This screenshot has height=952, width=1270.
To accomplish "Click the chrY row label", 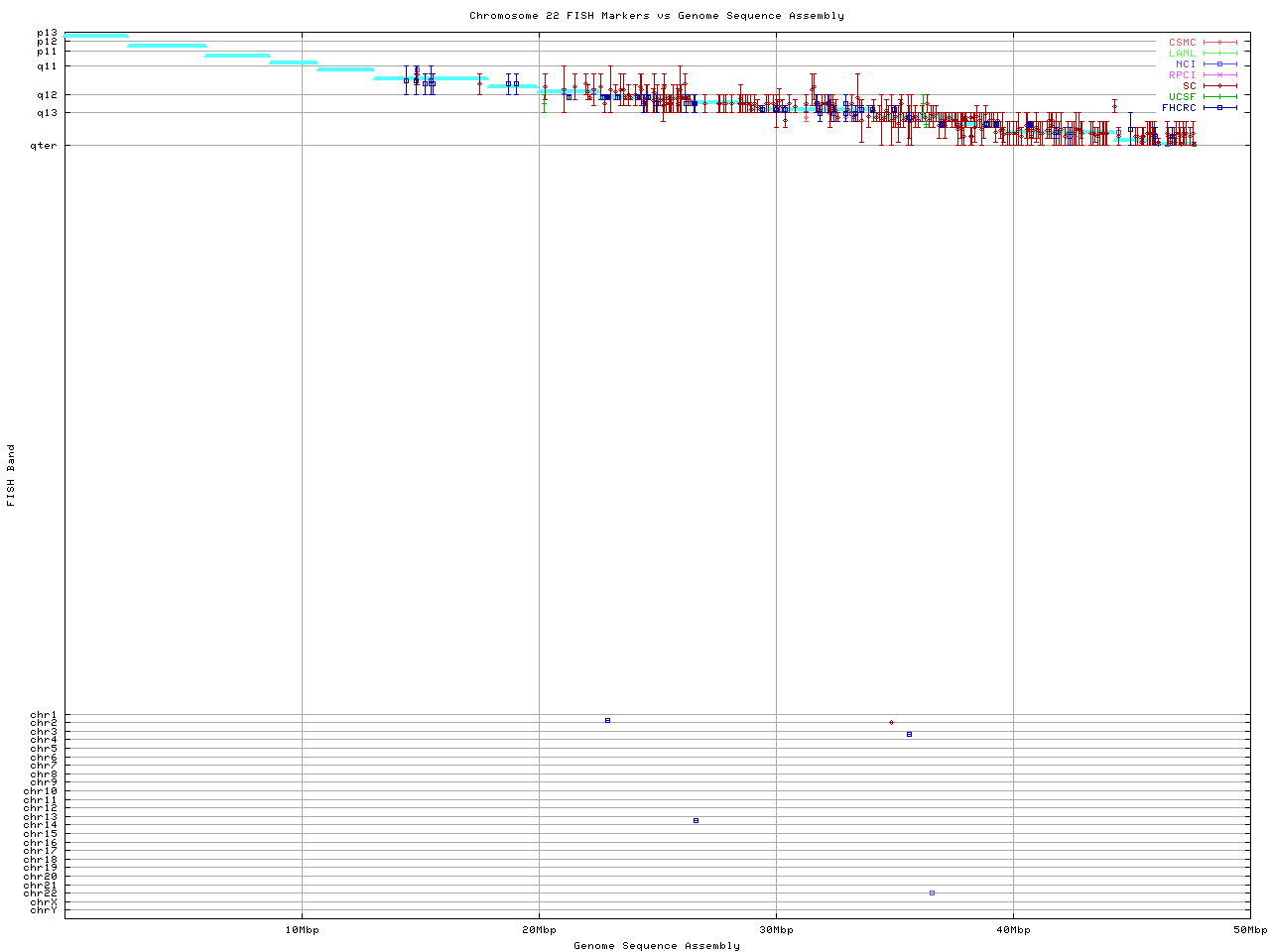I will click(44, 909).
